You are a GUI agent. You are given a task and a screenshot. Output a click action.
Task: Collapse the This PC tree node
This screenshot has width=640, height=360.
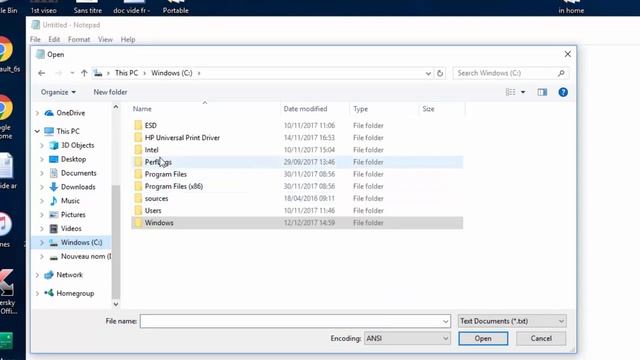(38, 131)
